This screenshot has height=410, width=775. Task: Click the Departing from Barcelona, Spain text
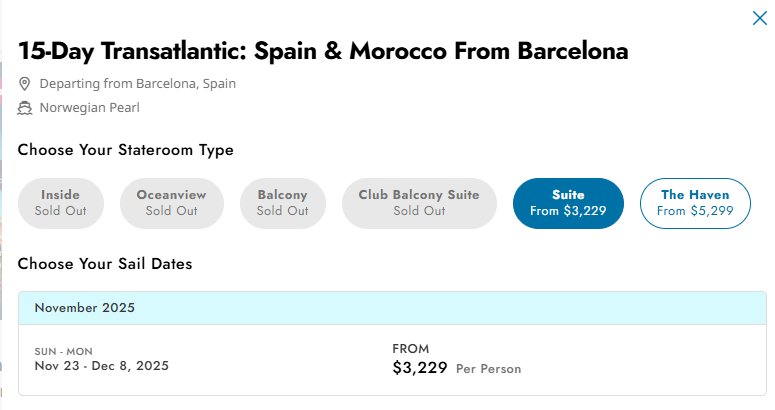coord(137,83)
